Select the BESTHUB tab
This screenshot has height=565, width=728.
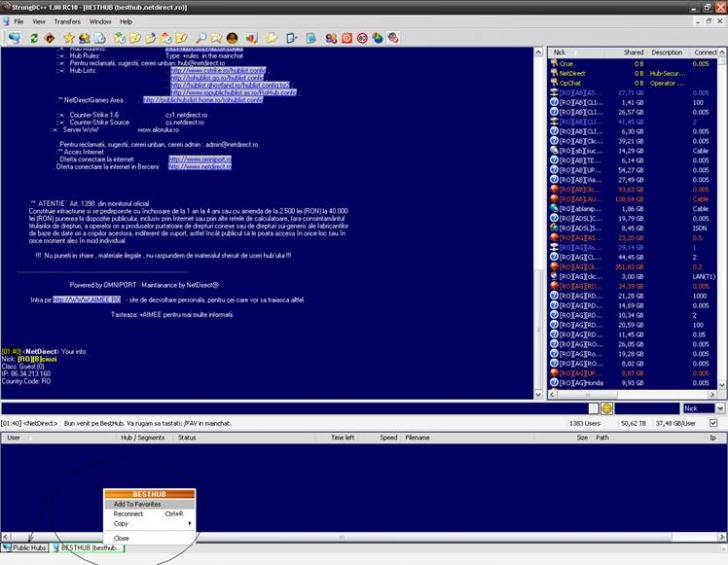point(90,548)
